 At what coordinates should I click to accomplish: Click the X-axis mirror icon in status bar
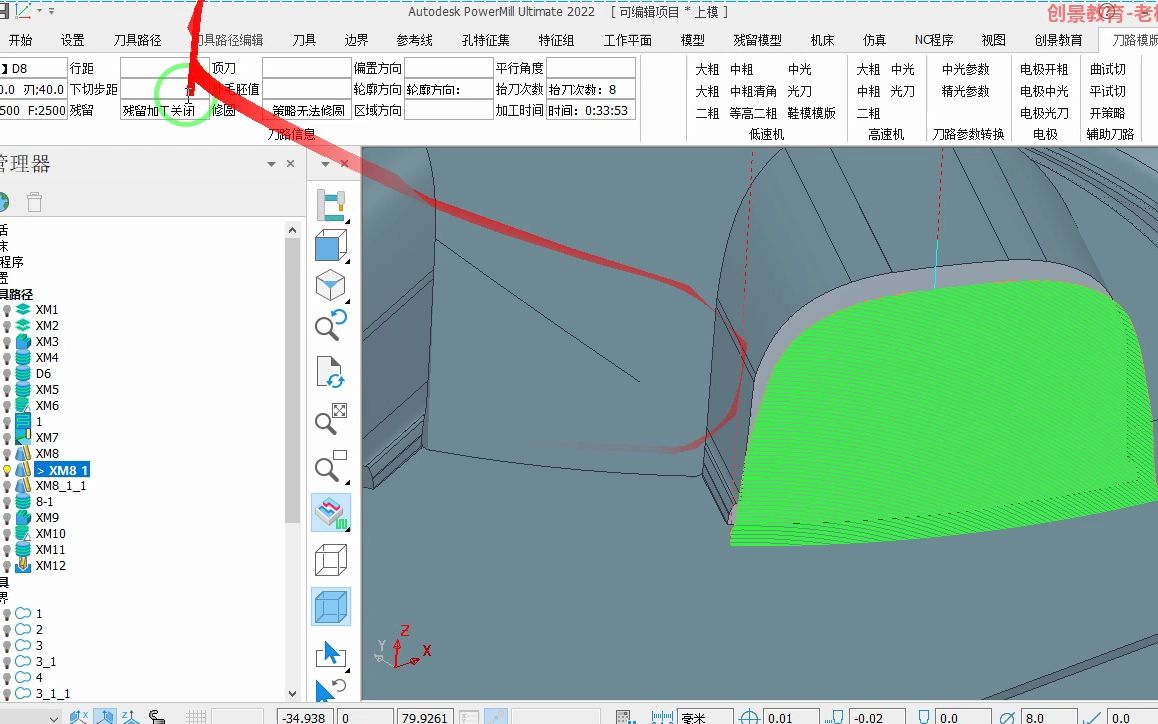(78, 717)
